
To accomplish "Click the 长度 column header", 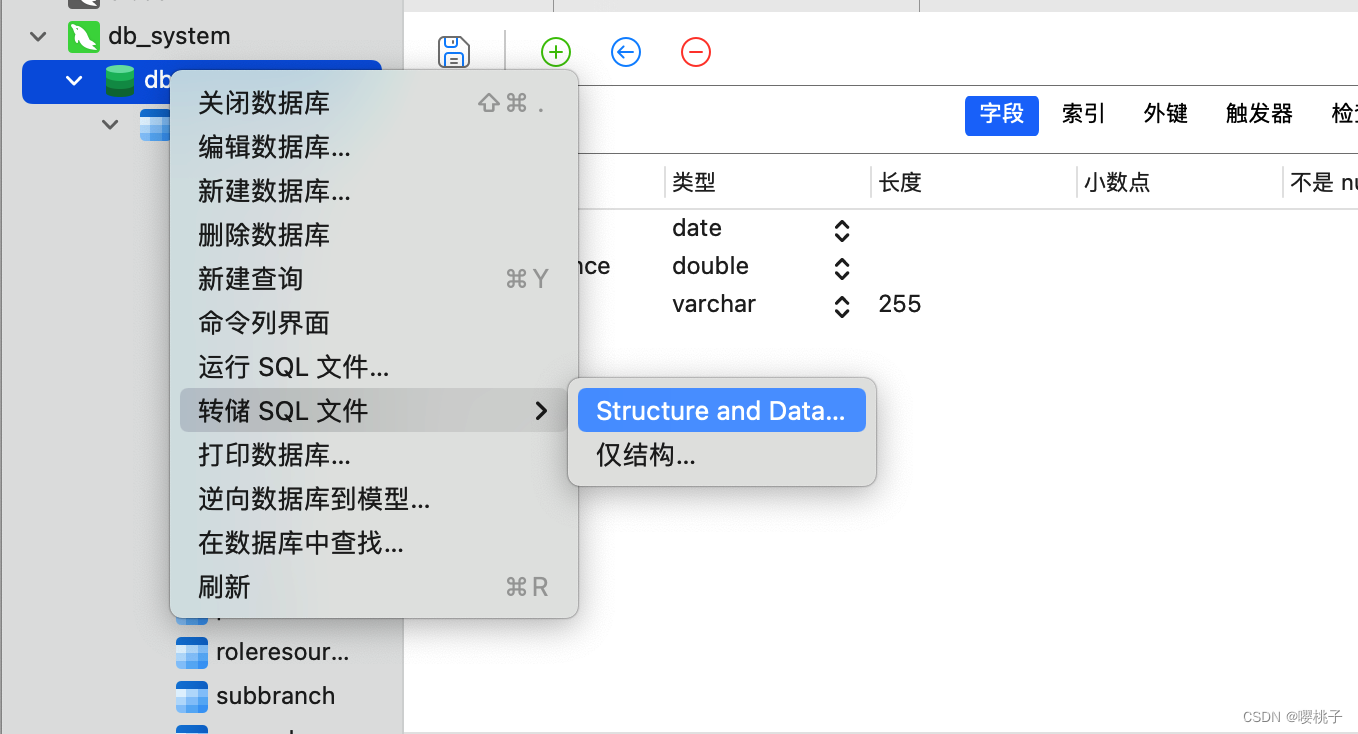I will point(973,182).
